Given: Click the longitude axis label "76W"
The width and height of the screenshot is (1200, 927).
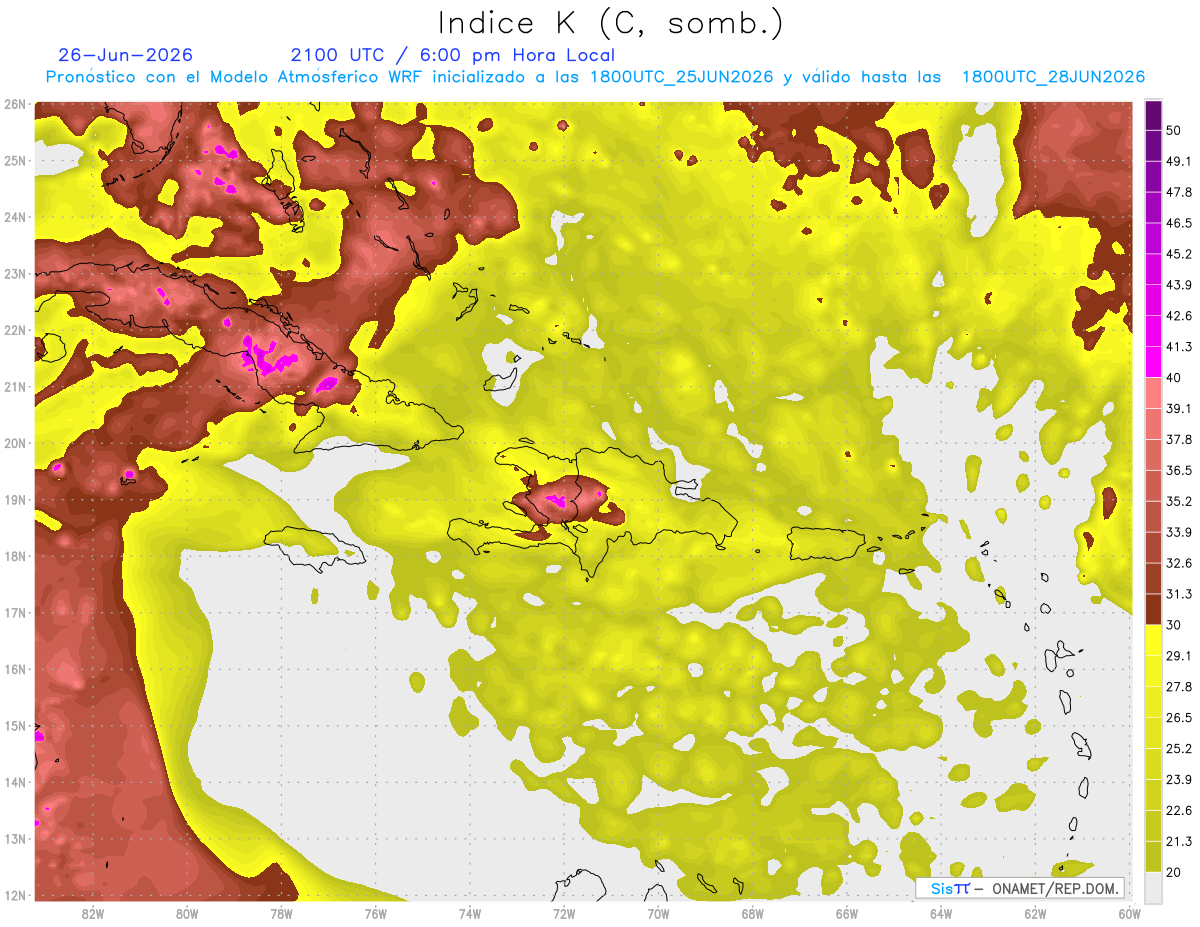Looking at the screenshot, I should (375, 914).
